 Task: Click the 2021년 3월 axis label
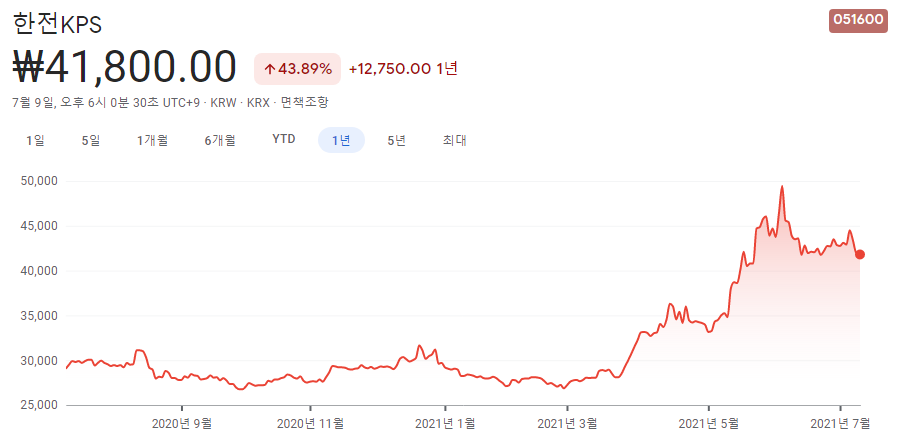[x=567, y=424]
